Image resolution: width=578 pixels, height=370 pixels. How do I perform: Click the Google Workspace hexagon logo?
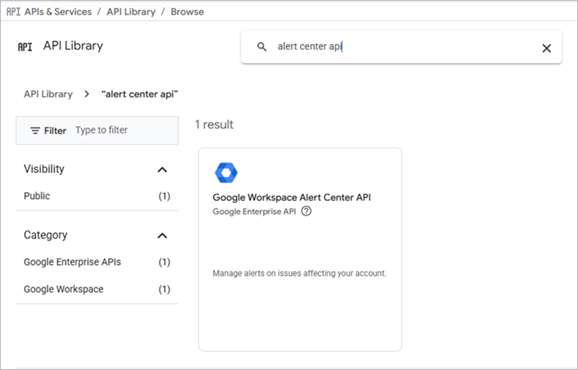(226, 172)
